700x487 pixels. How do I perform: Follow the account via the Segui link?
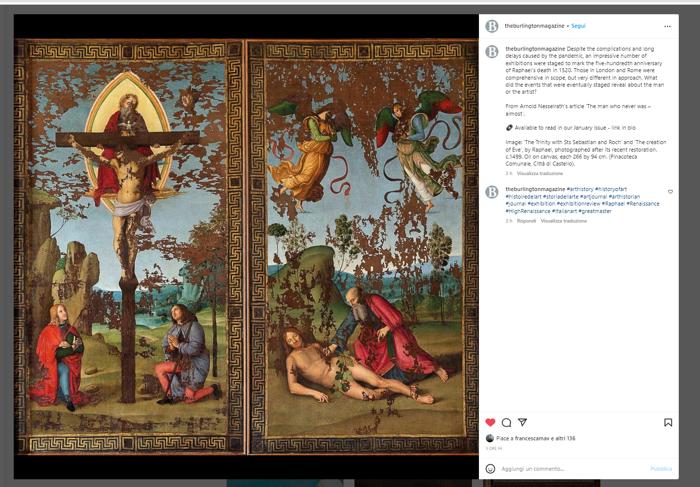578,26
